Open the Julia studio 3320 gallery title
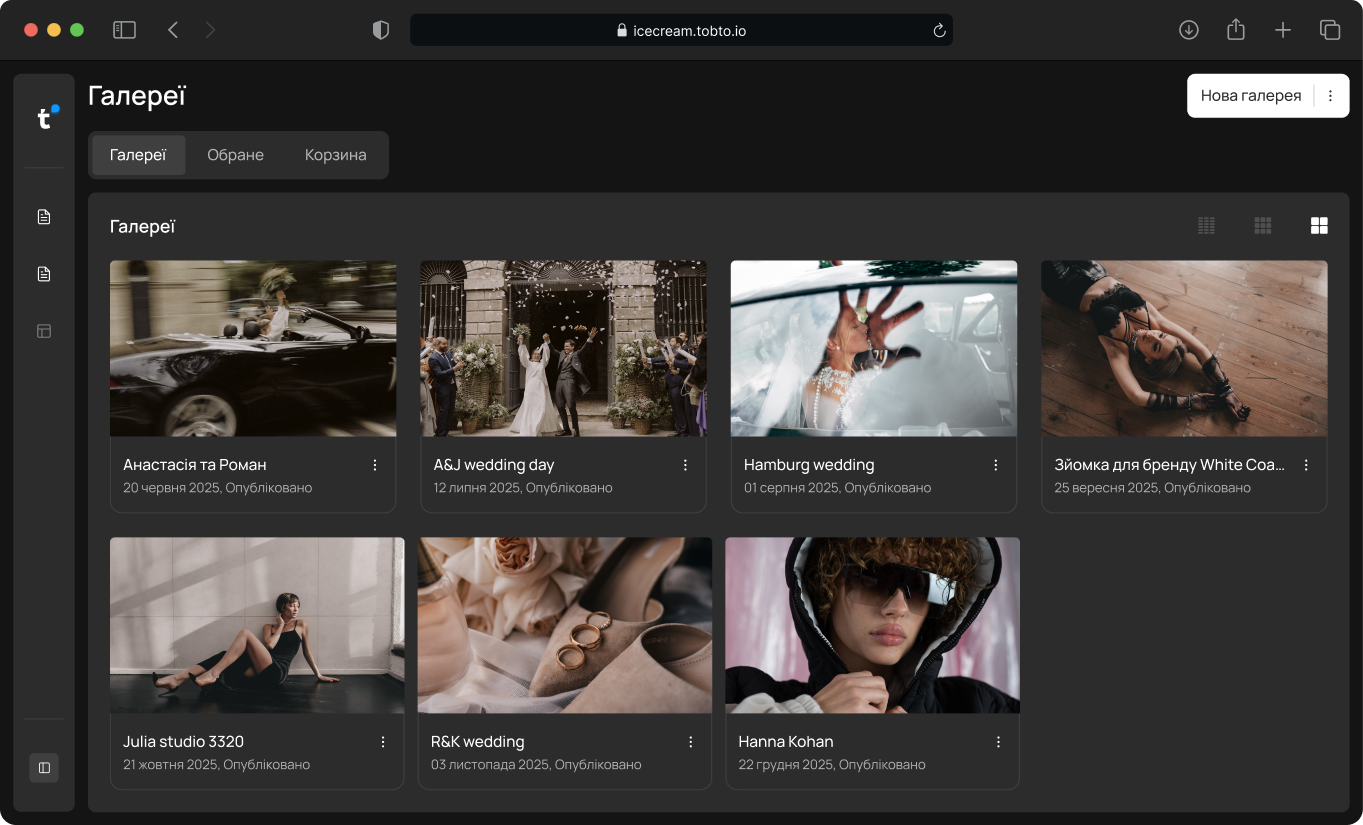 183,742
